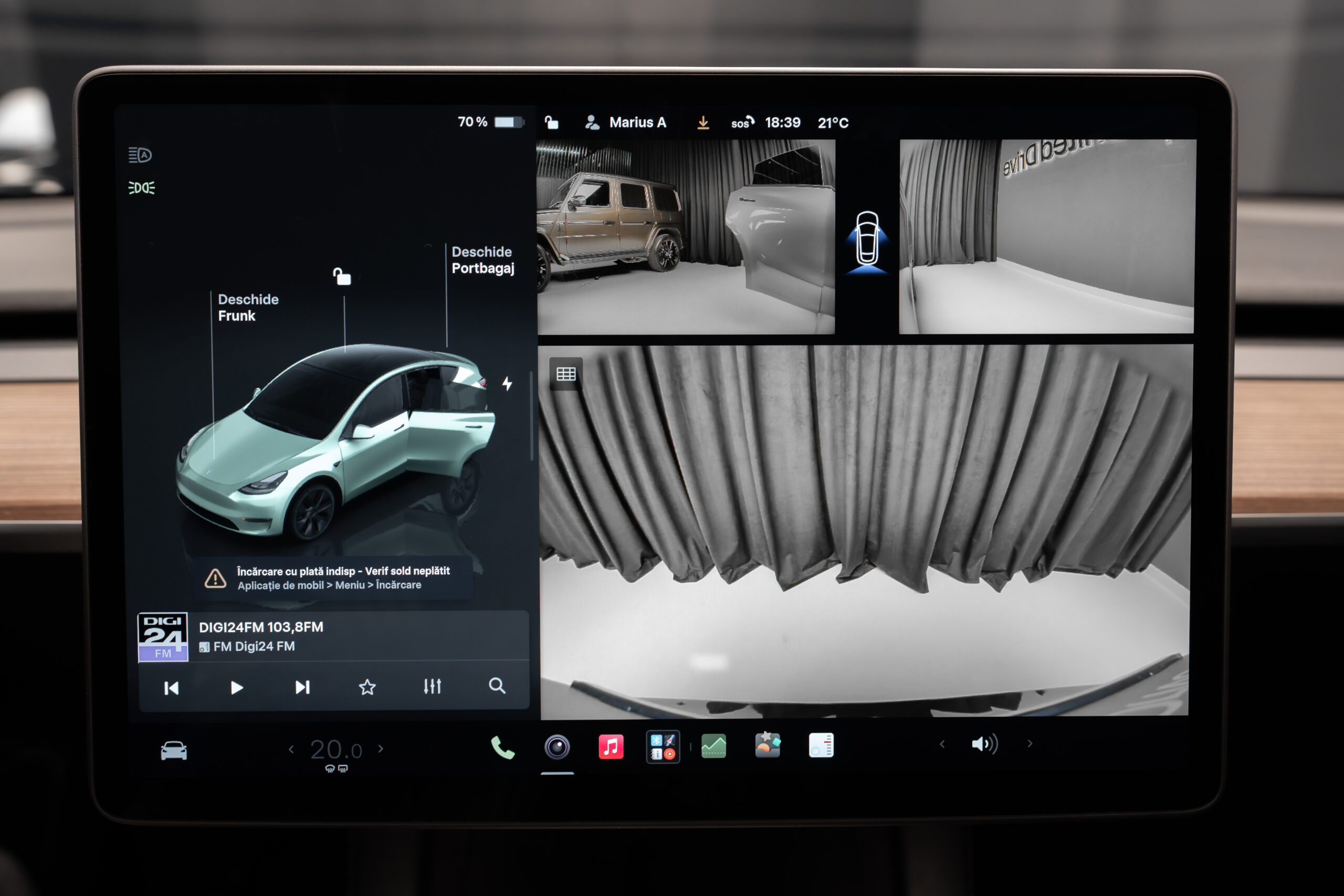The height and width of the screenshot is (896, 1344).
Task: Tap the charging lightning bolt icon
Action: (x=507, y=383)
